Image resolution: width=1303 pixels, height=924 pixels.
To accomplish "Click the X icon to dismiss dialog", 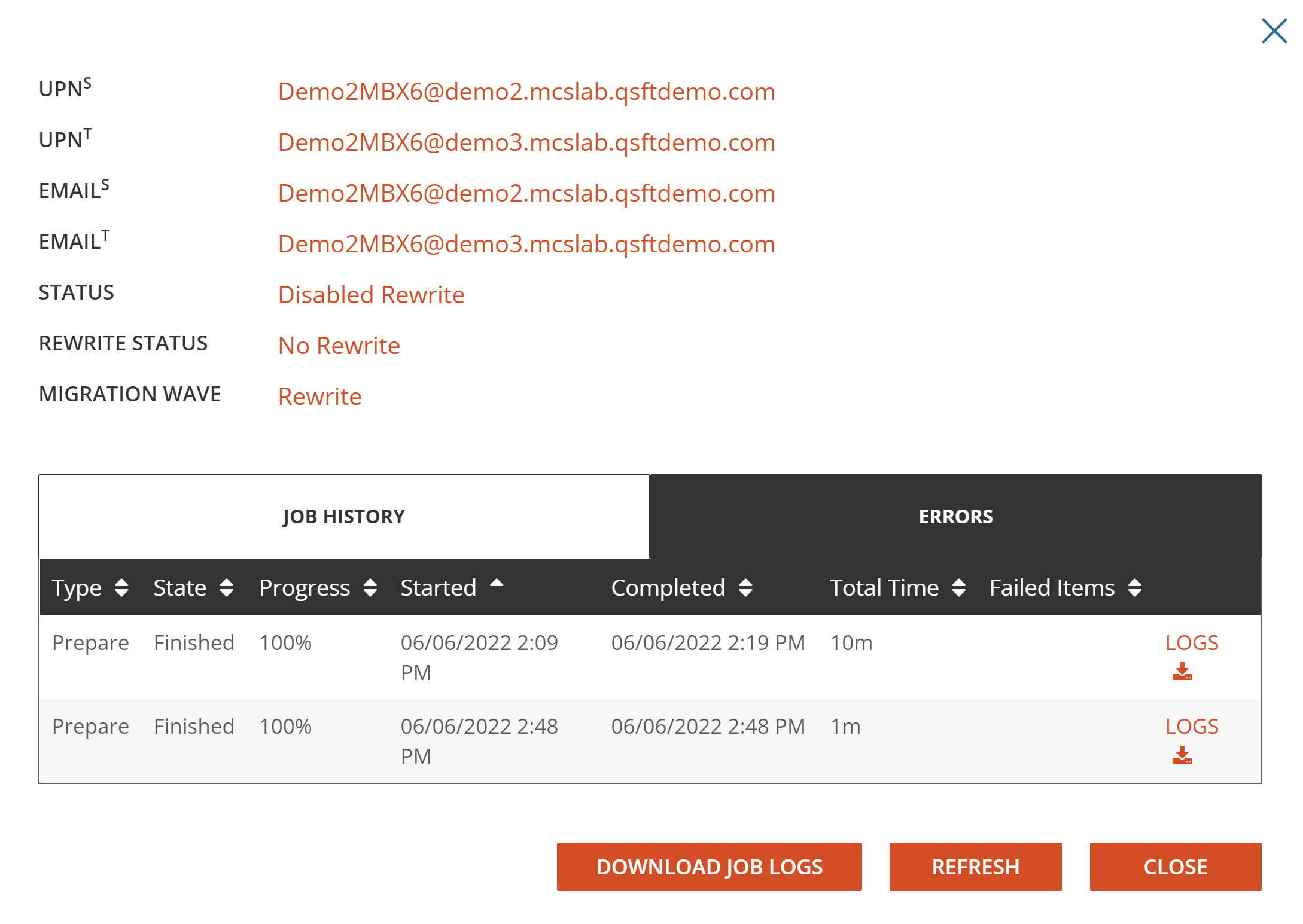I will 1274,31.
